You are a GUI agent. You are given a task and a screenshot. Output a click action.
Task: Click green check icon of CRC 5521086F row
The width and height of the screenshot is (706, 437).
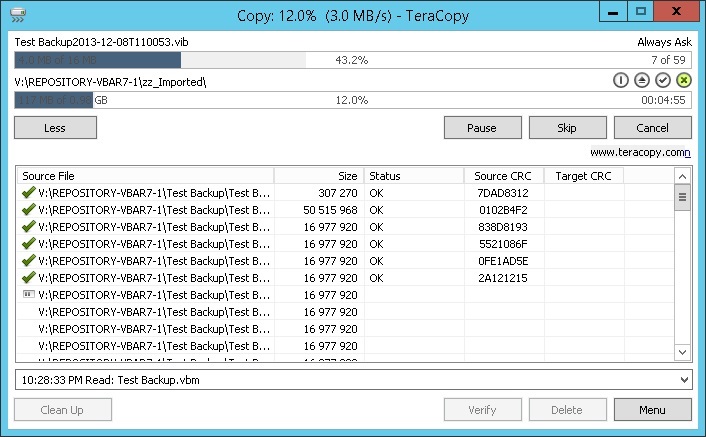[x=28, y=243]
